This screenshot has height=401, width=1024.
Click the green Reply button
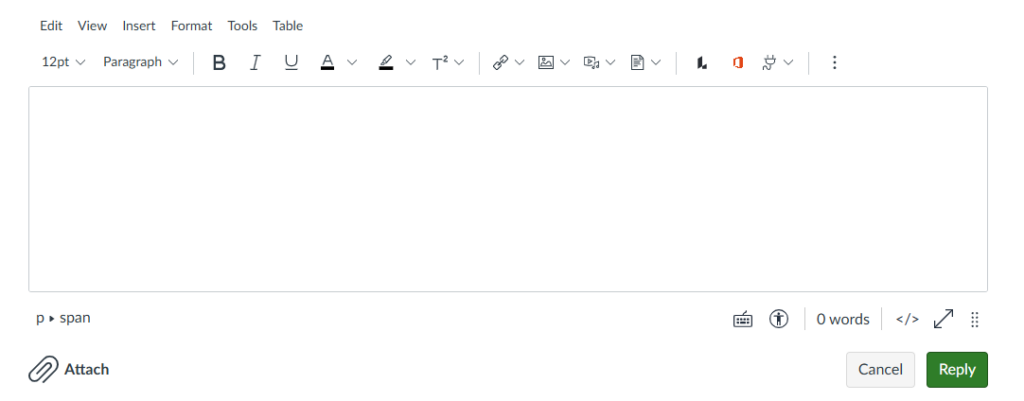click(x=957, y=370)
